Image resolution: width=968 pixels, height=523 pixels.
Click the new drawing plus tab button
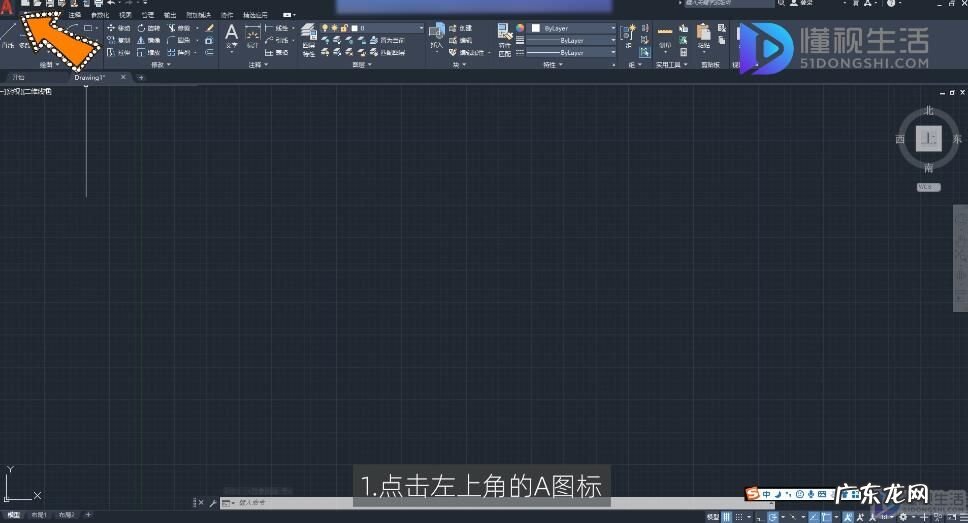coord(141,78)
